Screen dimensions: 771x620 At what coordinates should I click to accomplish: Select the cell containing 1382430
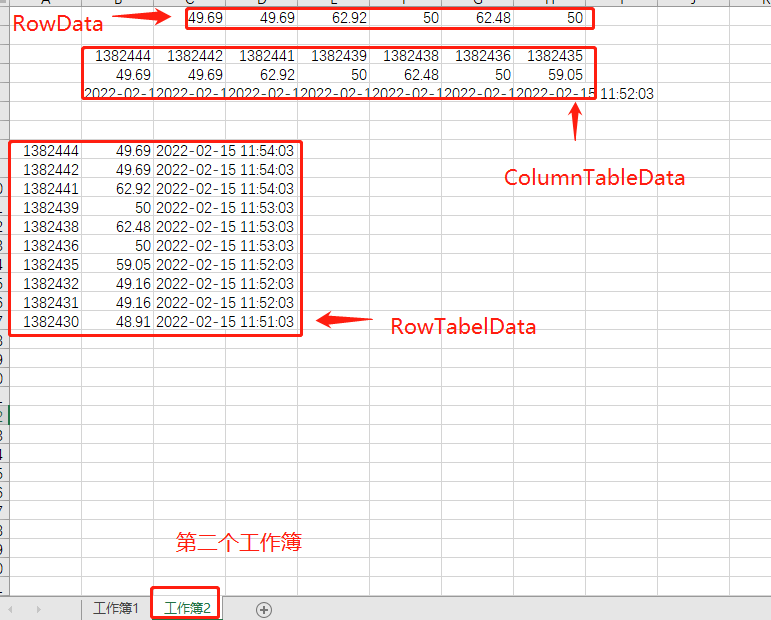pyautogui.click(x=50, y=322)
